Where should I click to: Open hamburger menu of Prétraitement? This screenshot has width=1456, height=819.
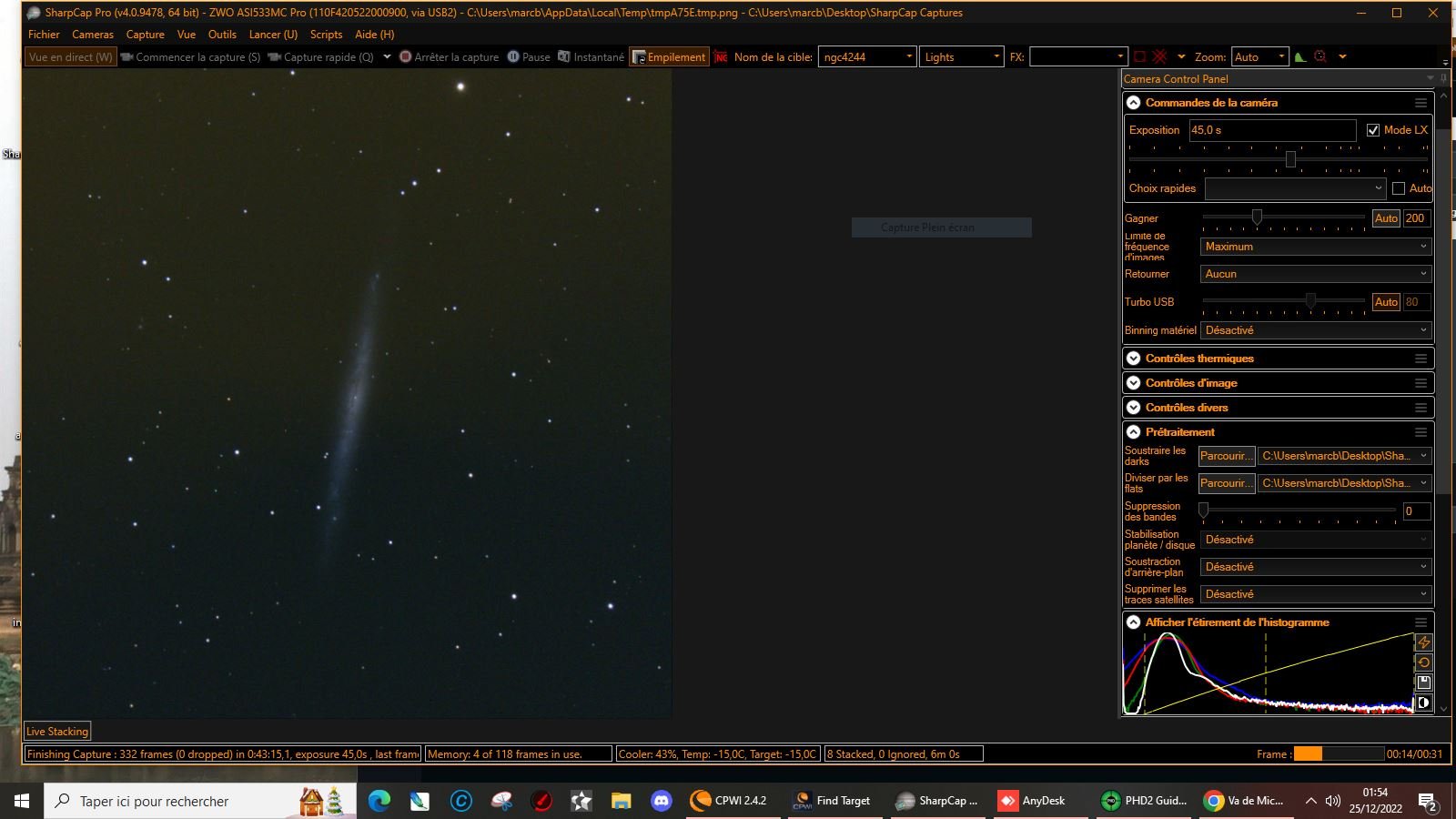pyautogui.click(x=1421, y=432)
